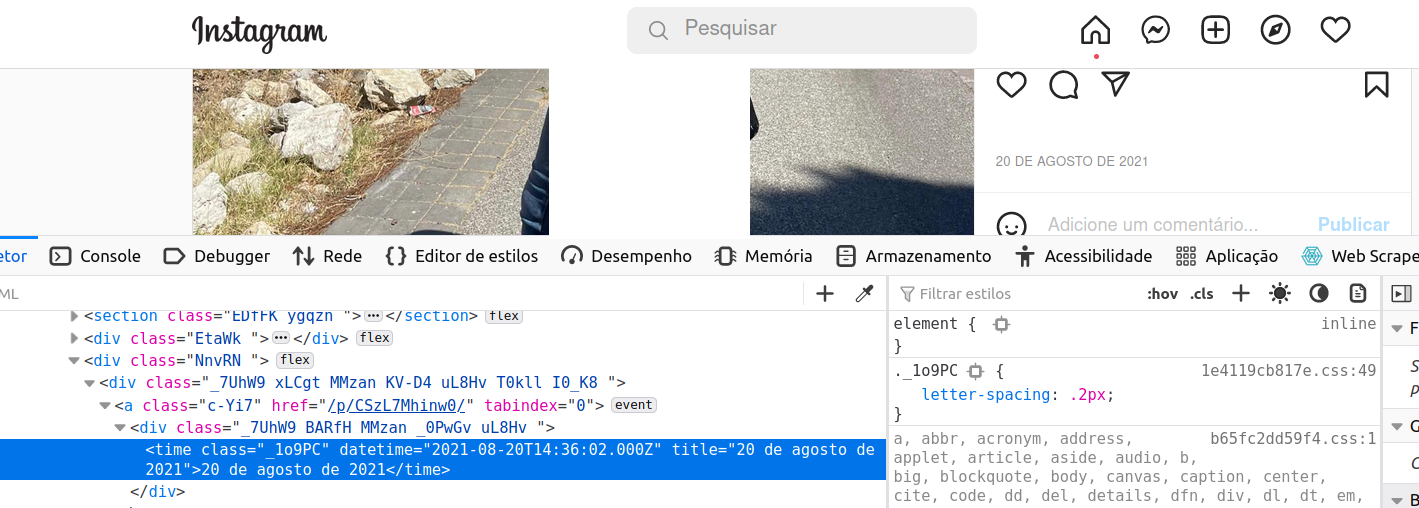Collapse the div ending with I0_K8
The height and width of the screenshot is (508, 1419).
[x=89, y=383]
